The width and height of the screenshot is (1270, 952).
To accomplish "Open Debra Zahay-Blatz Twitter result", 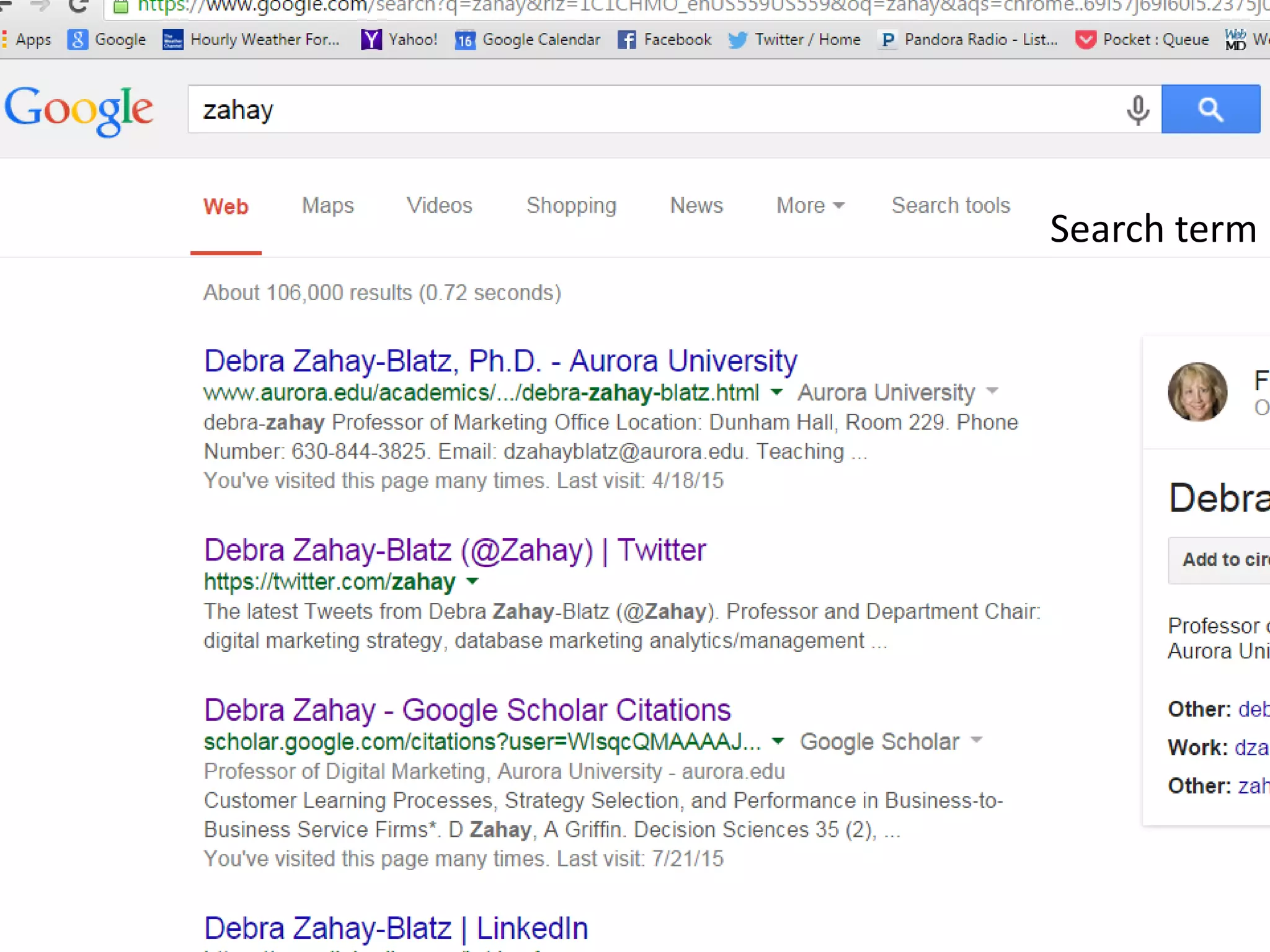I will 455,550.
